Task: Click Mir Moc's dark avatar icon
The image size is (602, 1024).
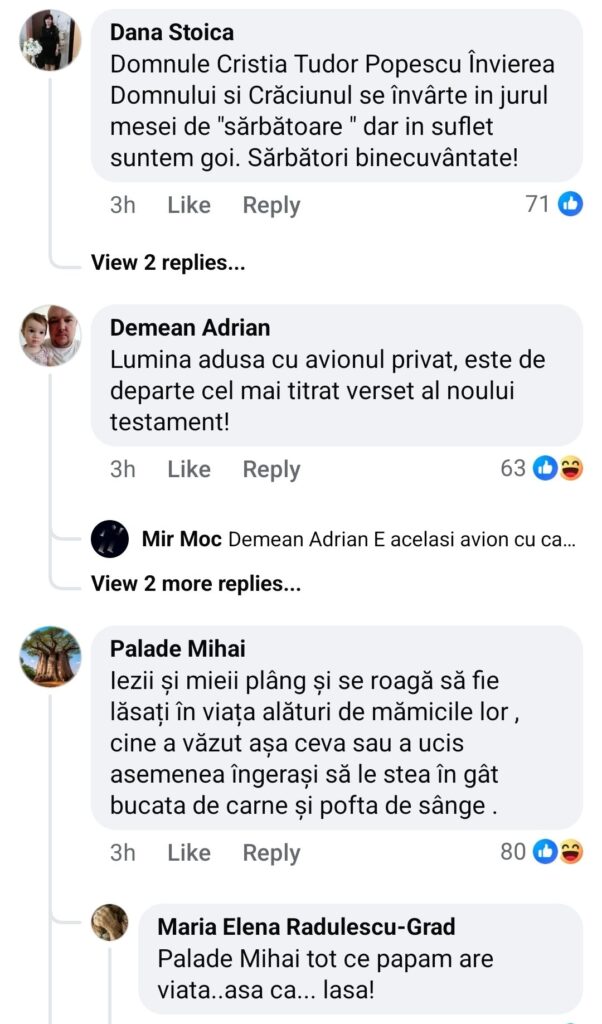Action: click(x=109, y=540)
